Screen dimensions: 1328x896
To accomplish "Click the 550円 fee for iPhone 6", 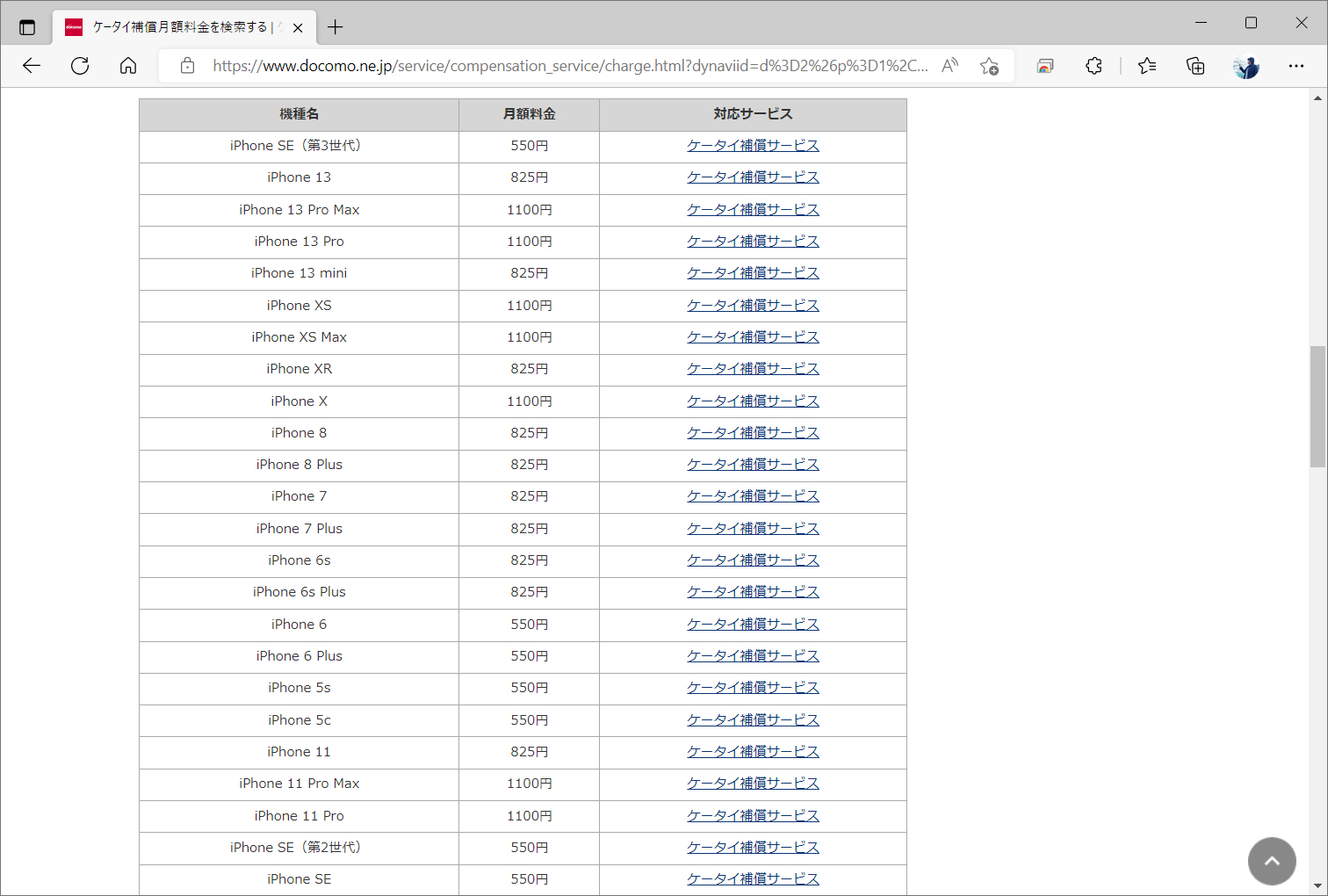I will click(x=530, y=625).
